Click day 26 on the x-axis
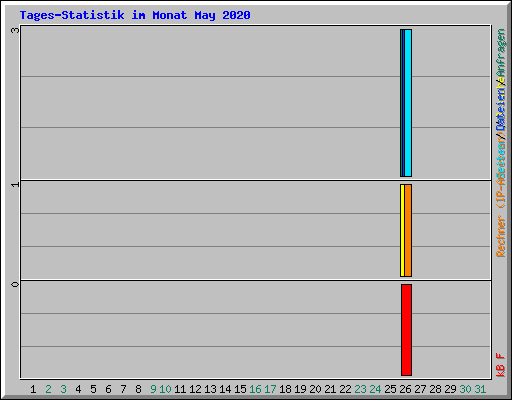Screen dimensions: 512x400 pyautogui.click(x=405, y=389)
